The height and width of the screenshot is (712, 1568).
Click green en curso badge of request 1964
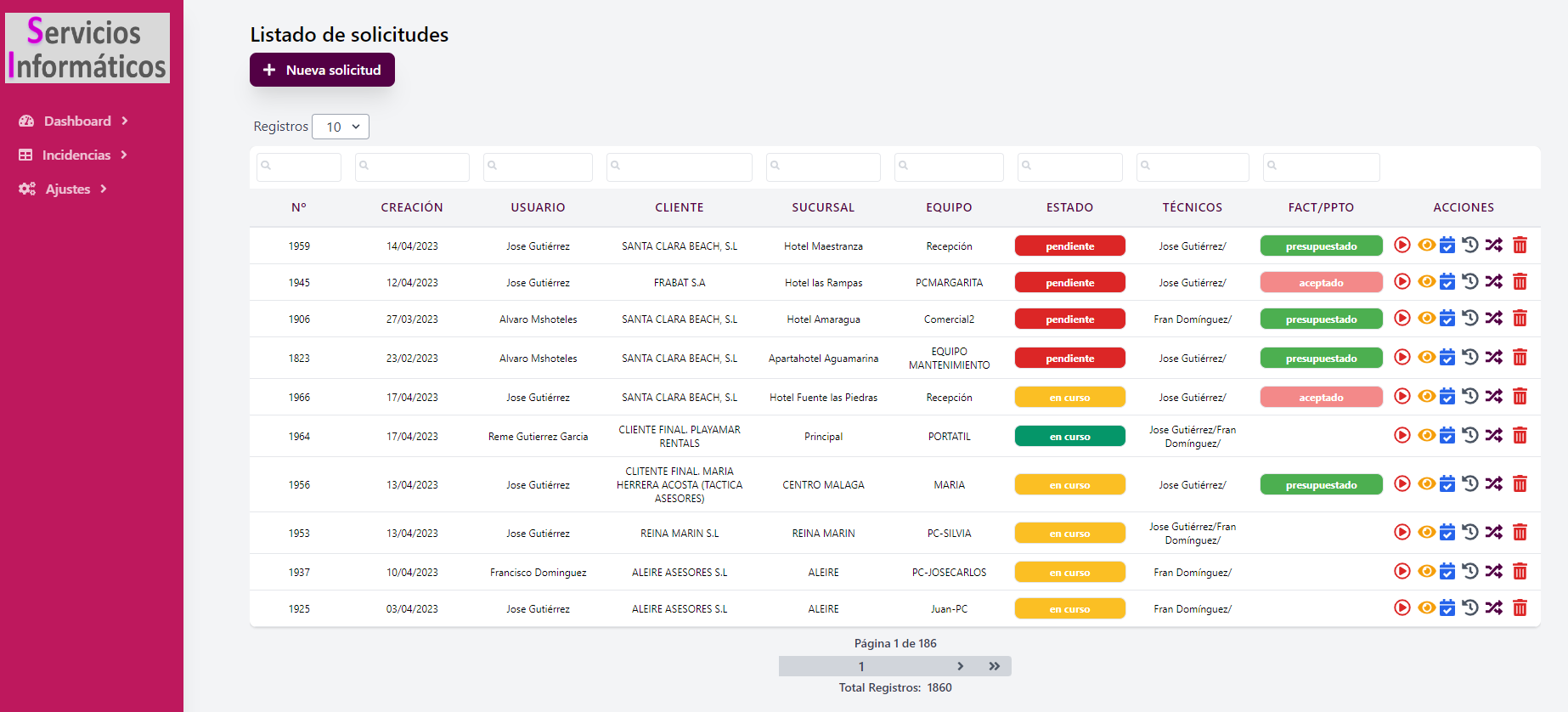coord(1069,436)
